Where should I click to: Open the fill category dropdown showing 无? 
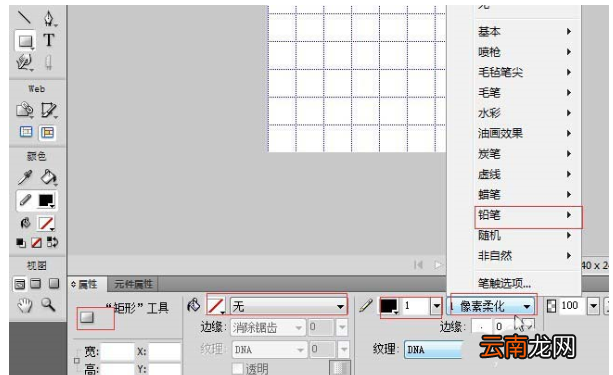point(289,306)
